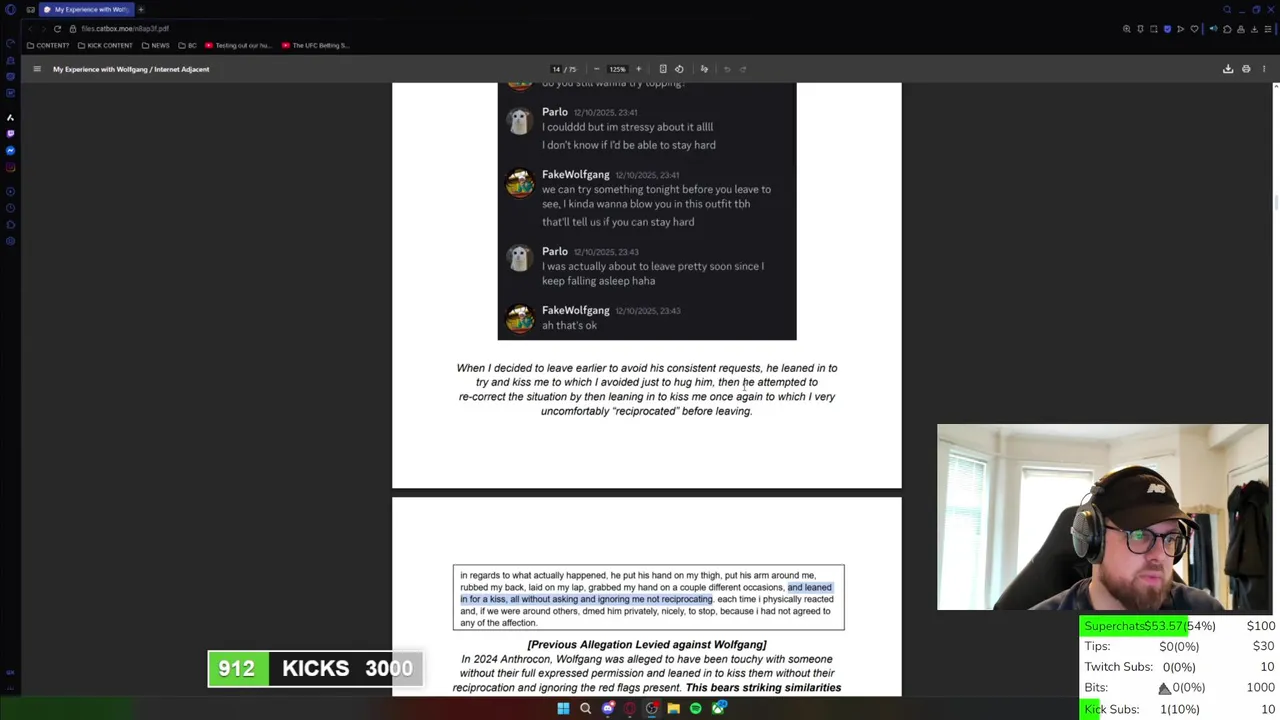
Task: Click the PDF title 'My Experience with Wolfgang / Internet Adjacent'
Action: coord(131,69)
